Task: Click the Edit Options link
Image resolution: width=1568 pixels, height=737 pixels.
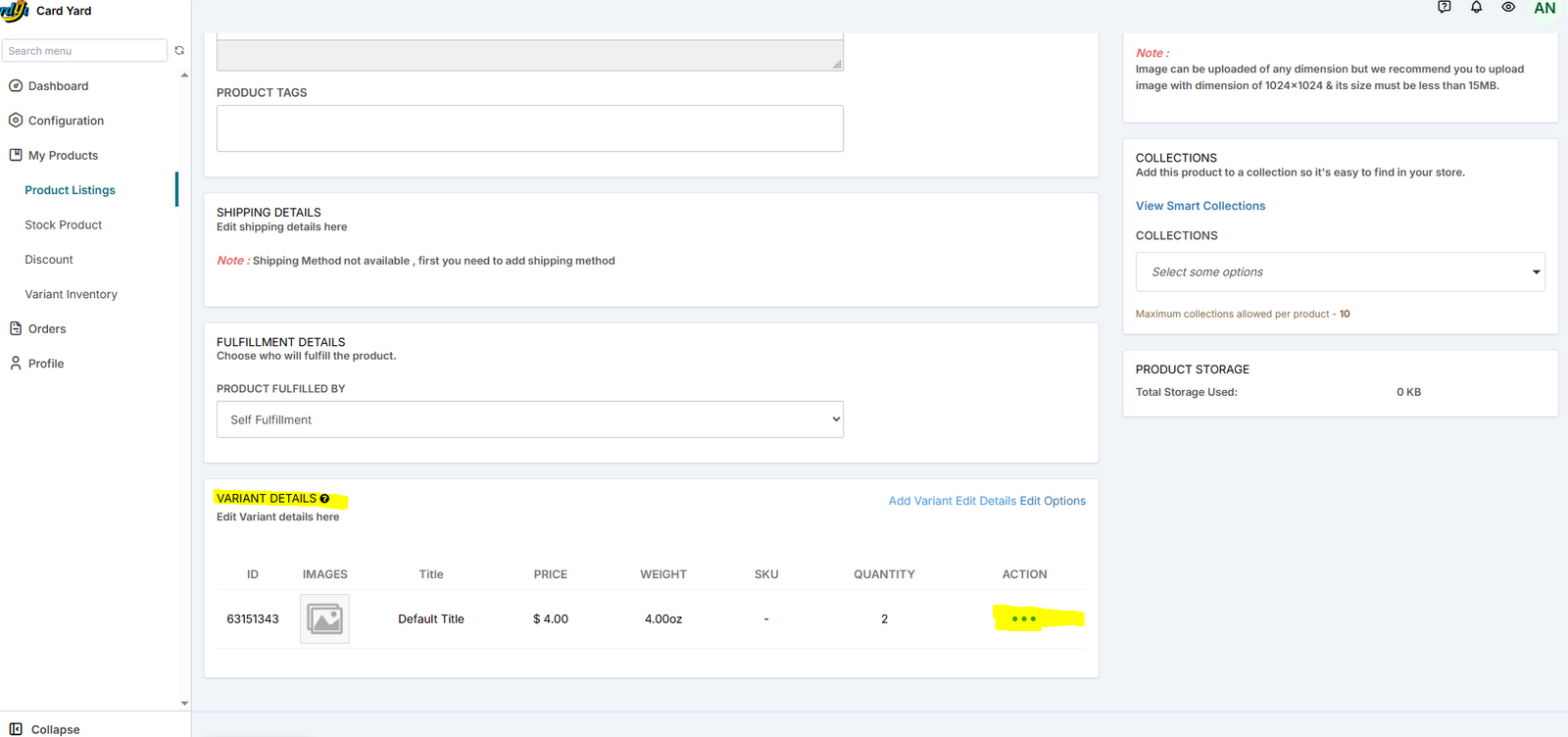Action: pos(1053,501)
